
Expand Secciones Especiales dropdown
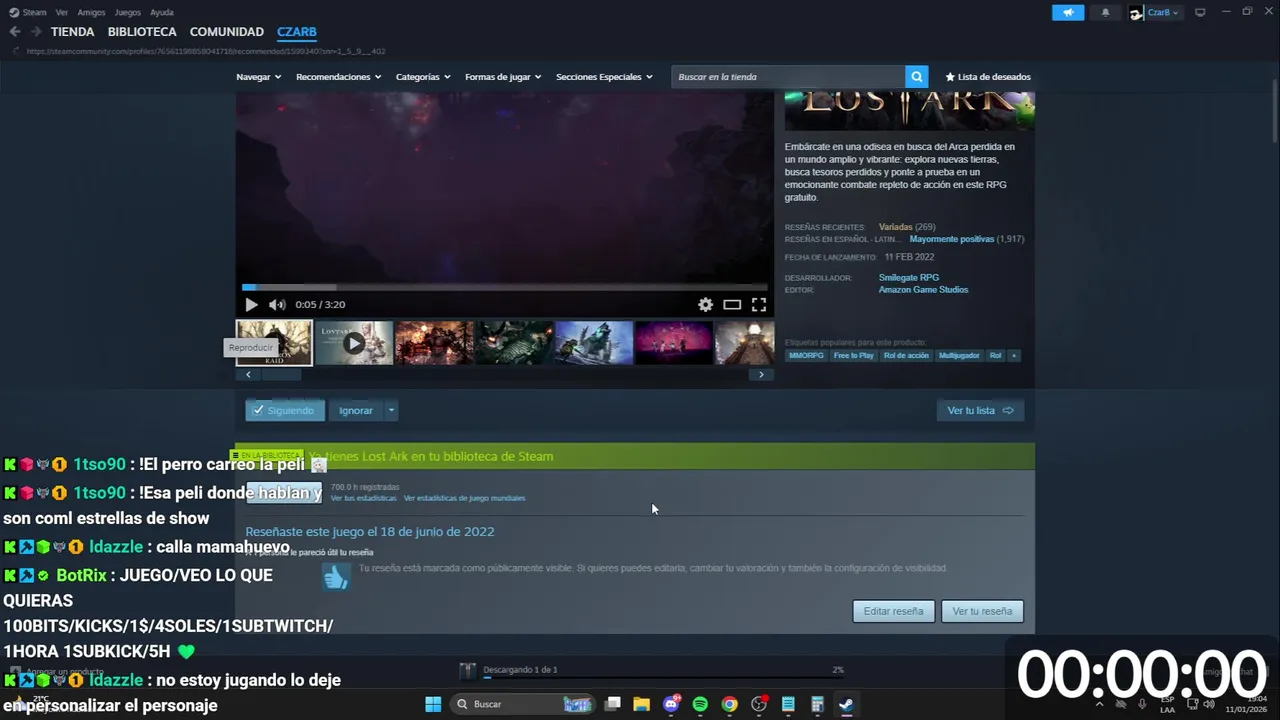[604, 77]
